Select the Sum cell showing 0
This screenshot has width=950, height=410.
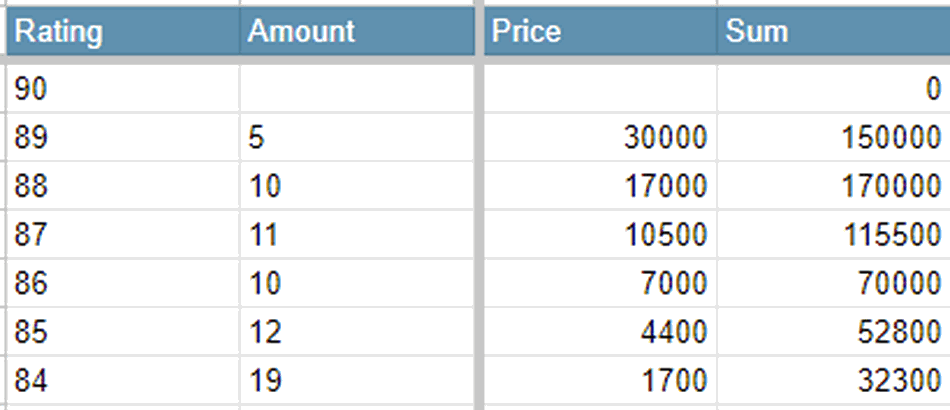pos(832,89)
